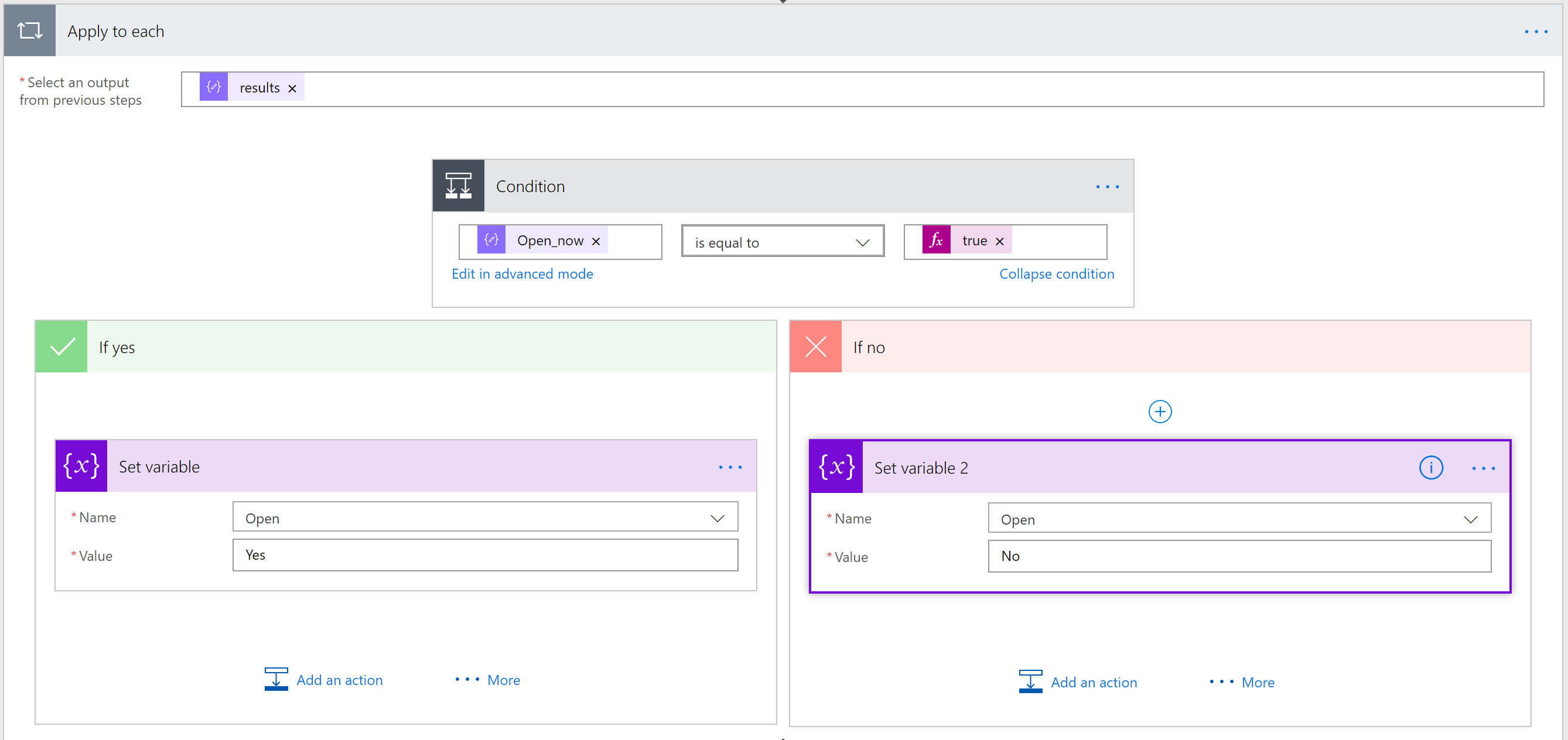The height and width of the screenshot is (740, 1568).
Task: Click Edit in advanced mode link
Action: click(x=522, y=274)
